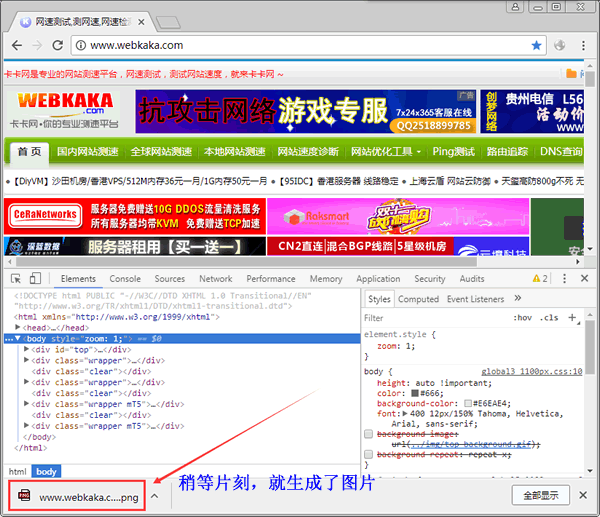The height and width of the screenshot is (517, 600).
Task: Select the Styles sidebar tab
Action: pos(379,299)
